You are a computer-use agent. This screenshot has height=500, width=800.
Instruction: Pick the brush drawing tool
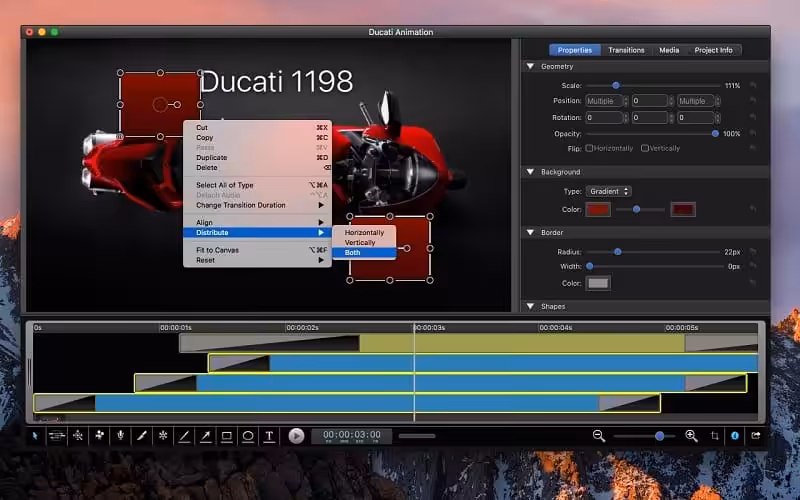pyautogui.click(x=142, y=436)
